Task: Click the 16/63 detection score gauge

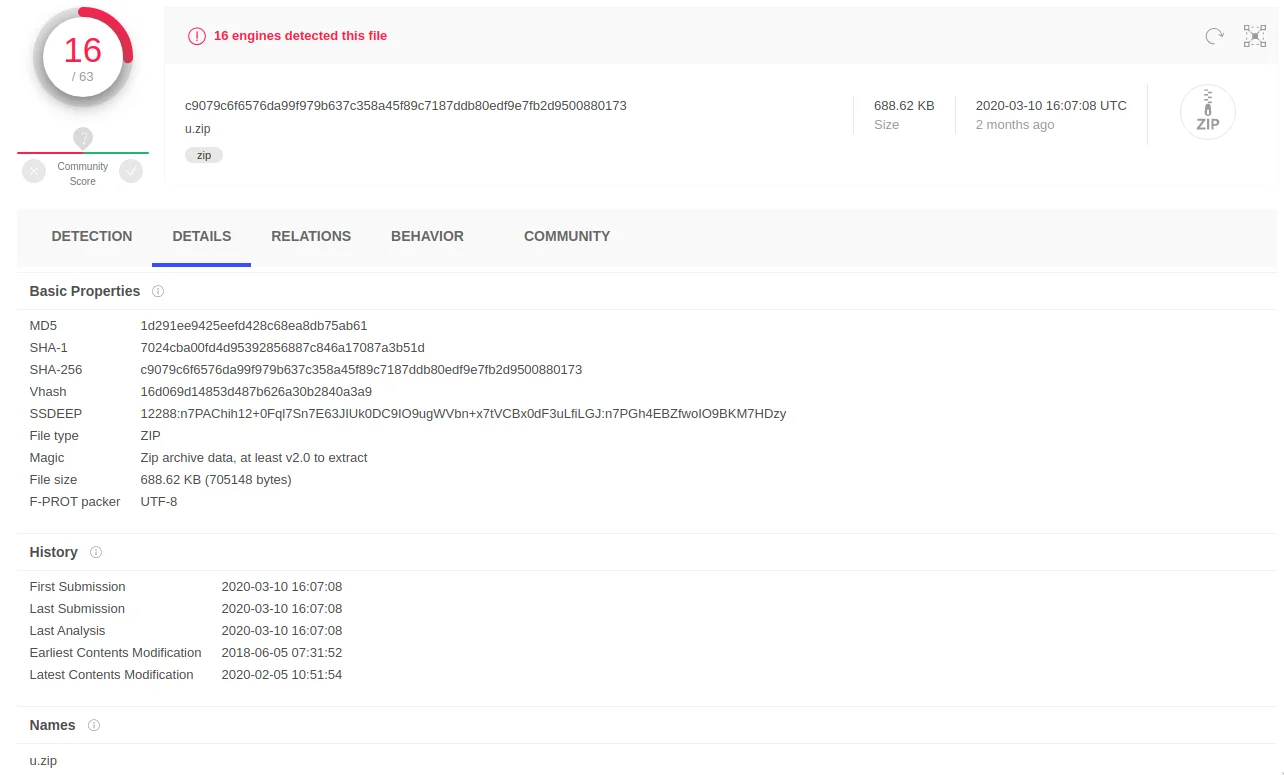Action: coord(83,57)
